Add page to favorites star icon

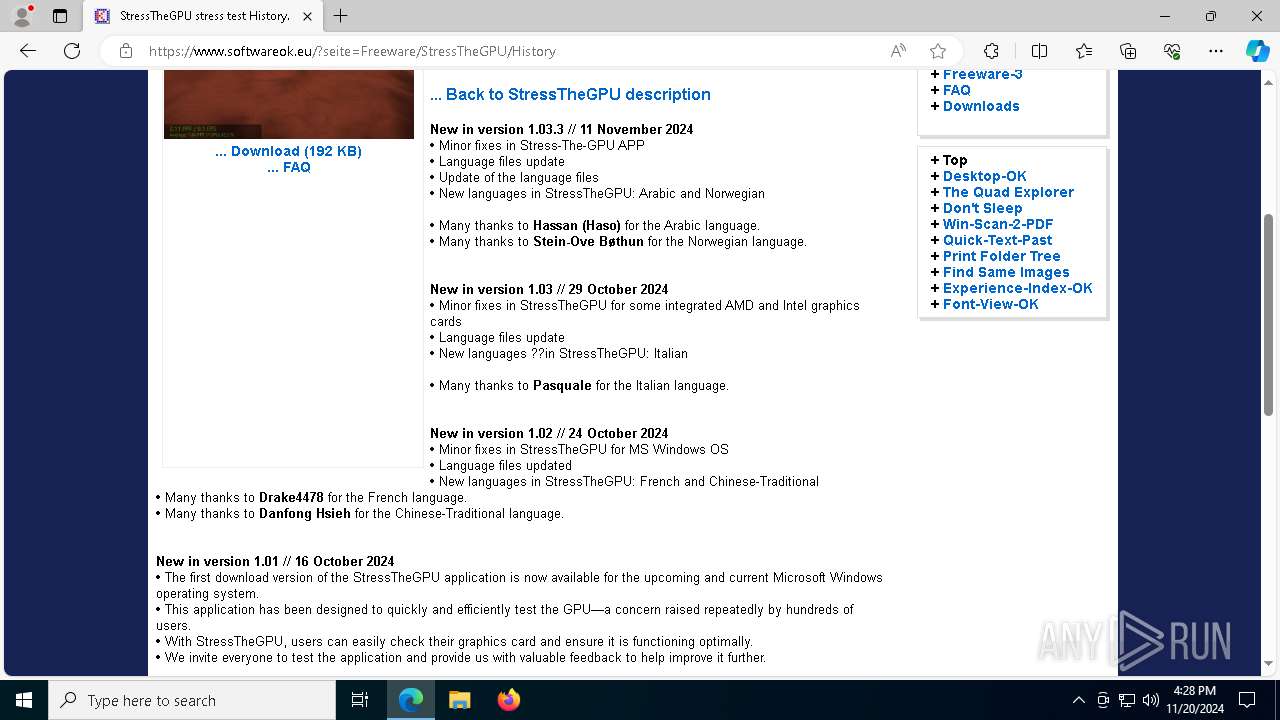[x=937, y=51]
